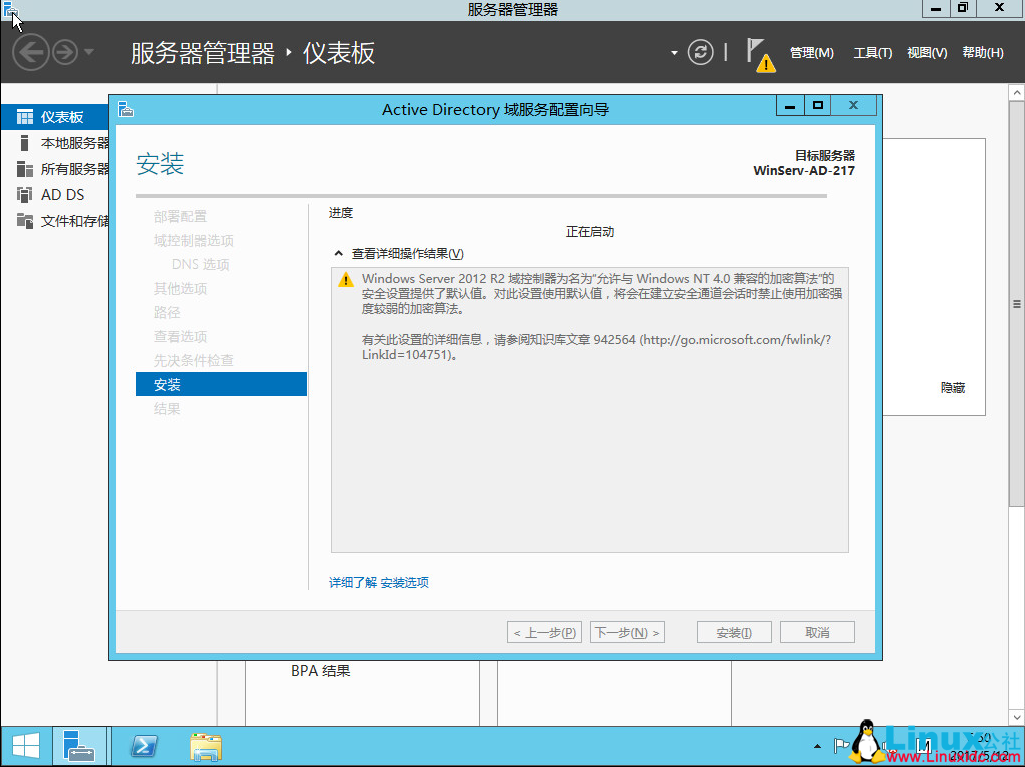This screenshot has height=767, width=1025.
Task: Open Server Manager from the taskbar
Action: (80, 746)
